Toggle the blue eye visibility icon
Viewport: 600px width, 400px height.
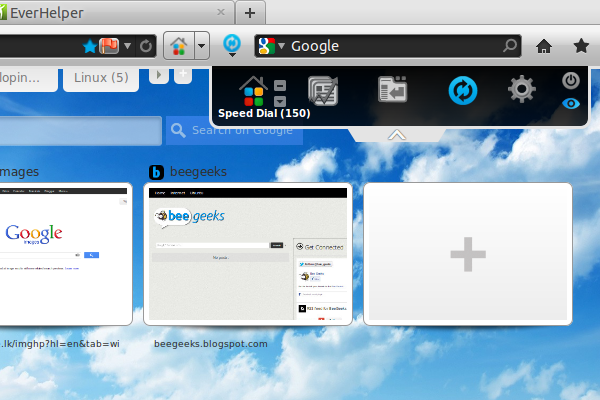click(x=571, y=103)
